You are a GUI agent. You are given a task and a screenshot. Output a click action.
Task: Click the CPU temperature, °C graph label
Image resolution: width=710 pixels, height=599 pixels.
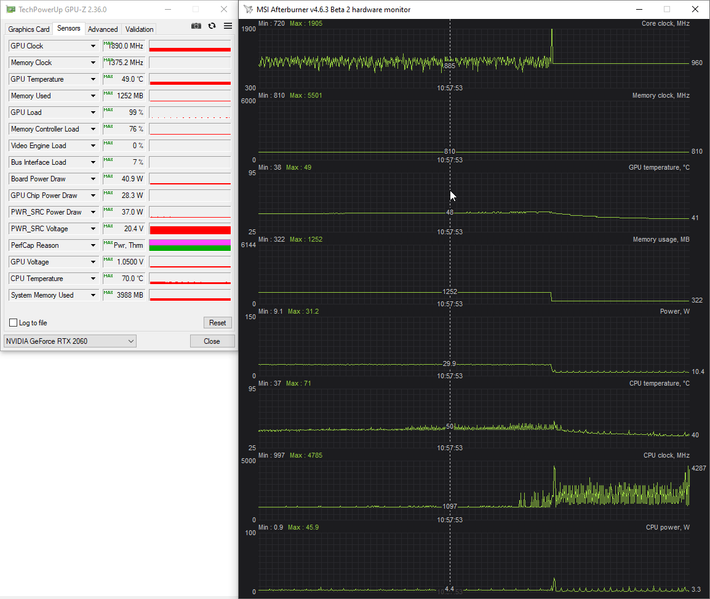coord(659,383)
